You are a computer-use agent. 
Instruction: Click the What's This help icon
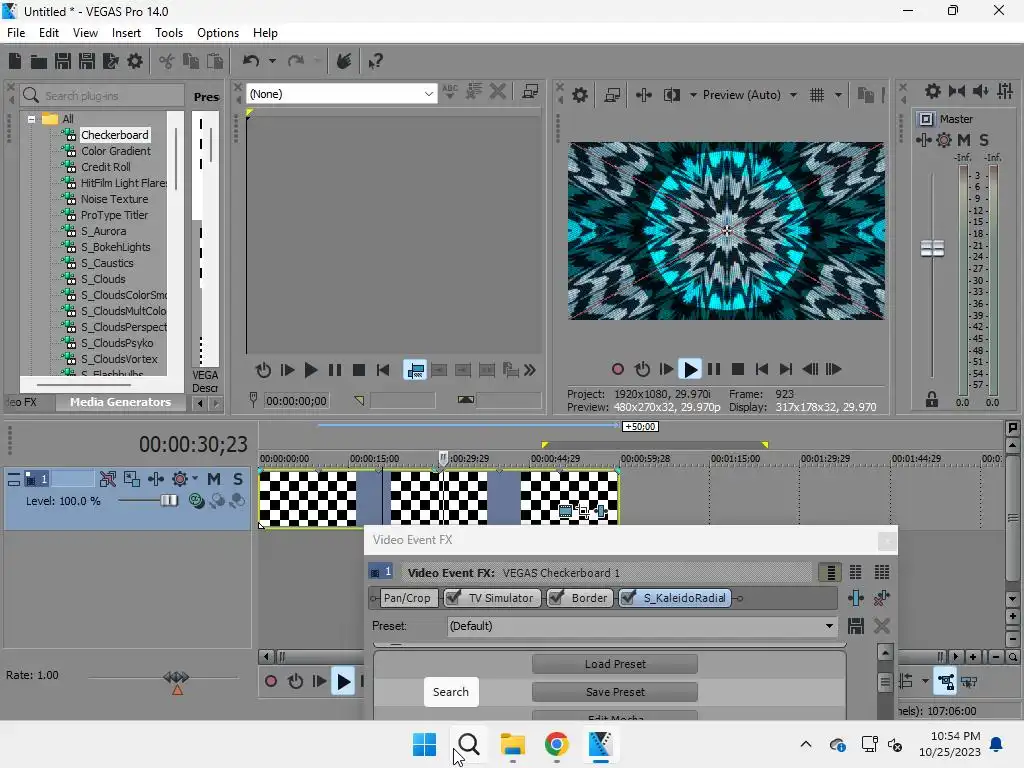click(376, 61)
